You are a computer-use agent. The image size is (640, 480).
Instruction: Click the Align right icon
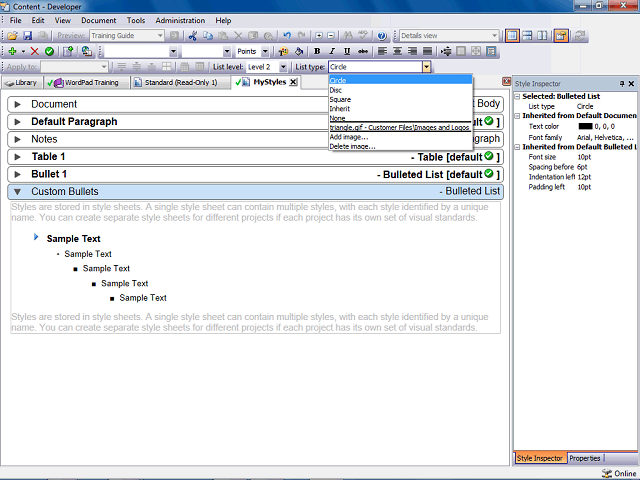412,51
